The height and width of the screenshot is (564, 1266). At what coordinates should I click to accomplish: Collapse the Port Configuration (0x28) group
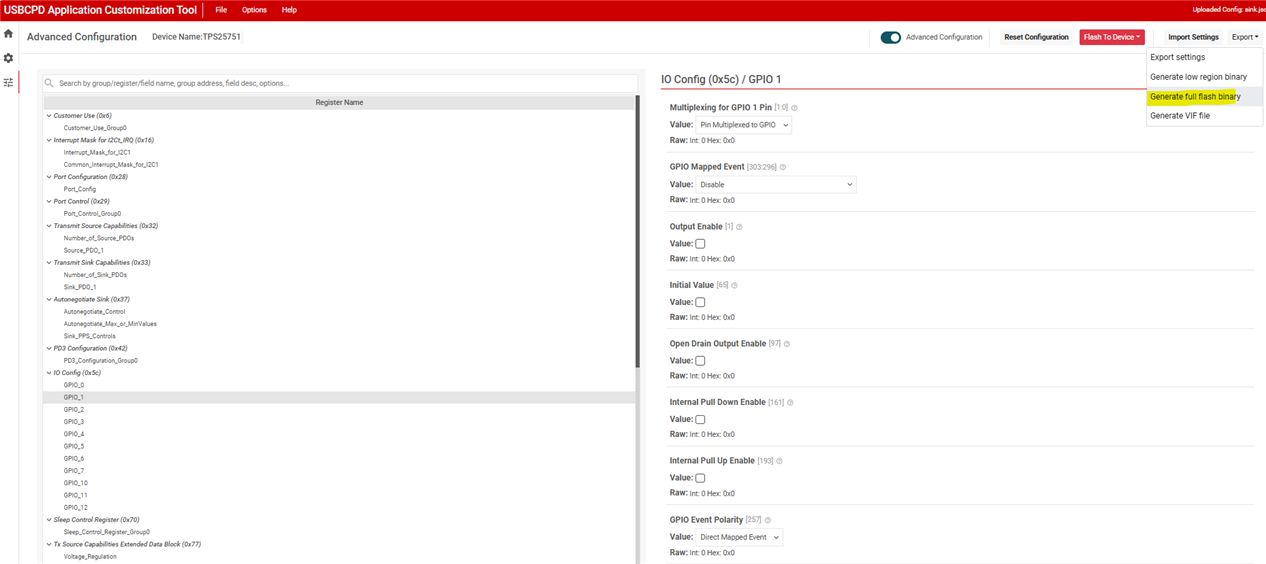(x=48, y=177)
